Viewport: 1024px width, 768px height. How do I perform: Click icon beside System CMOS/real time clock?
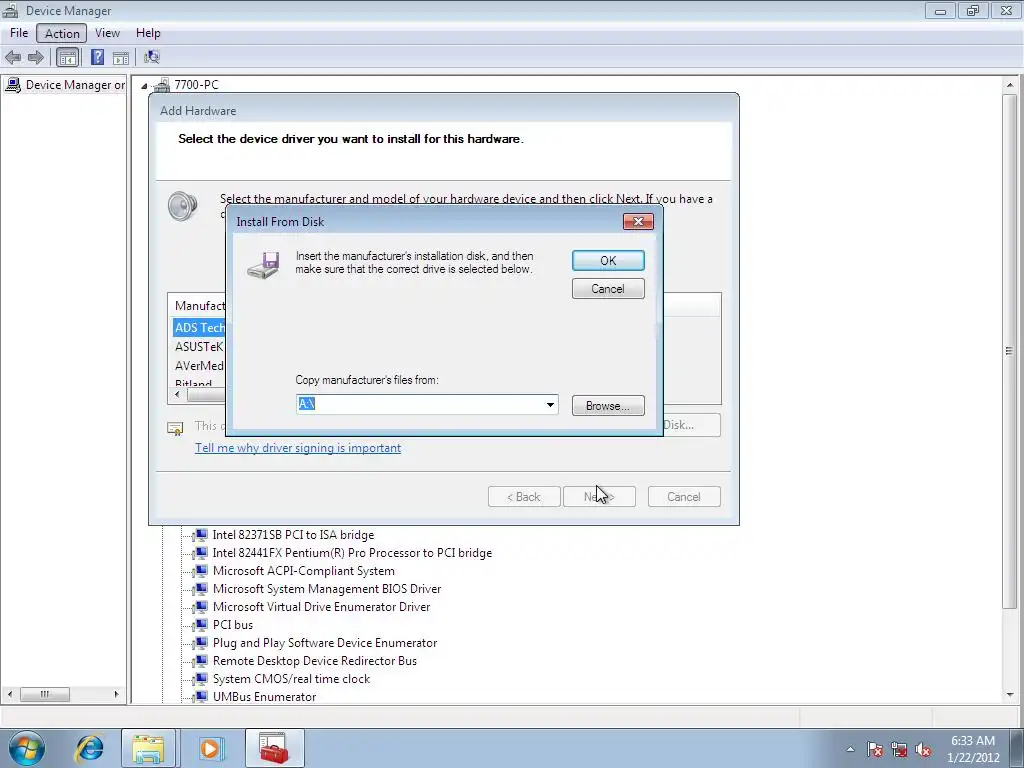point(201,679)
